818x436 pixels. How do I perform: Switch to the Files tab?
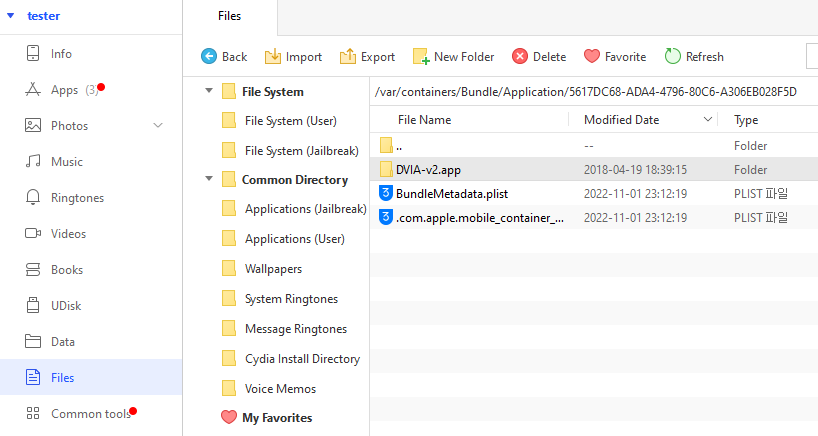coord(230,16)
